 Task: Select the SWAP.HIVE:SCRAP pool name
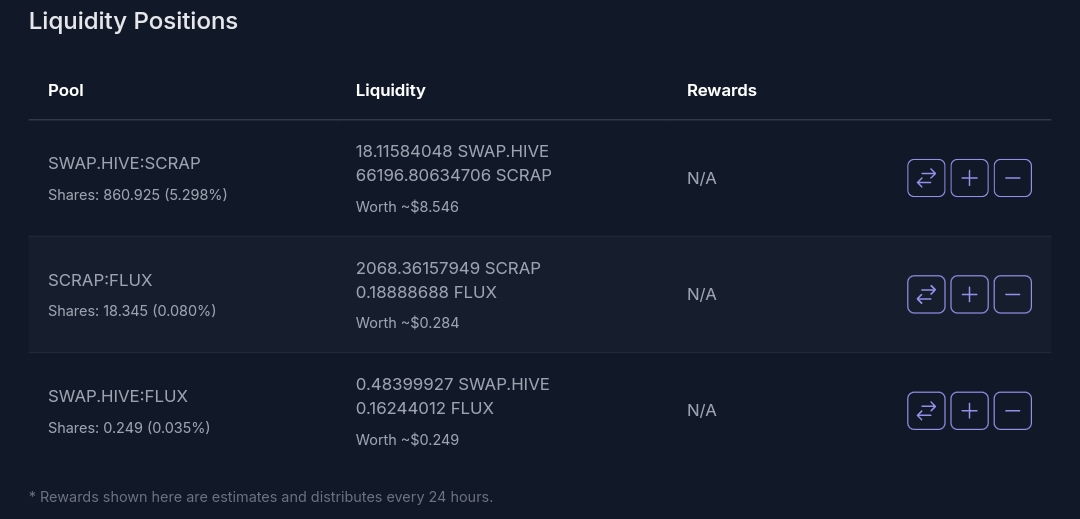click(x=124, y=163)
